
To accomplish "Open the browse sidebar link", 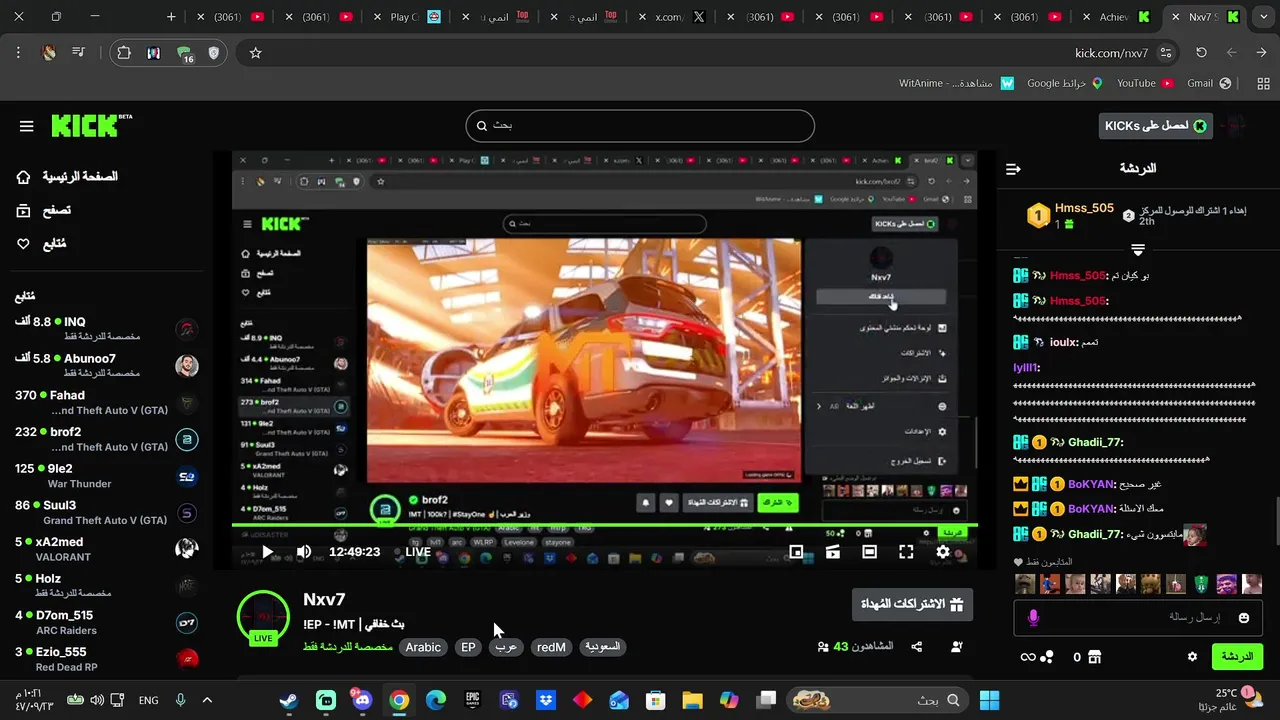I will (x=43, y=210).
